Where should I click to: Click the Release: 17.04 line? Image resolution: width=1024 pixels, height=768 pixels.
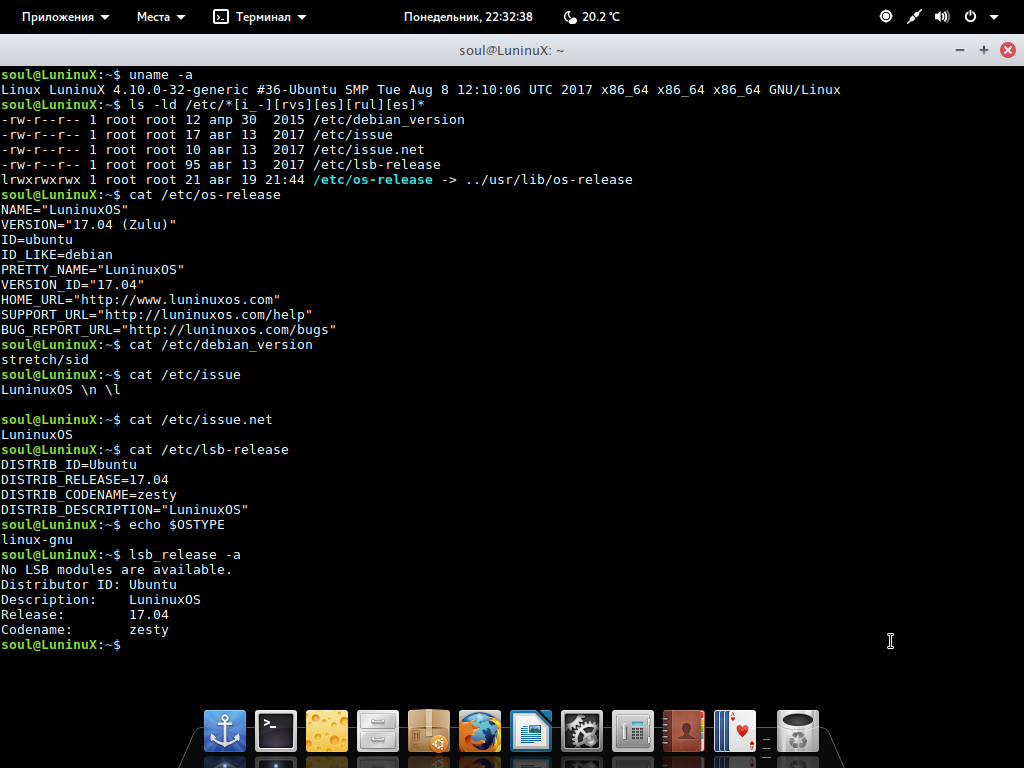[x=85, y=615]
